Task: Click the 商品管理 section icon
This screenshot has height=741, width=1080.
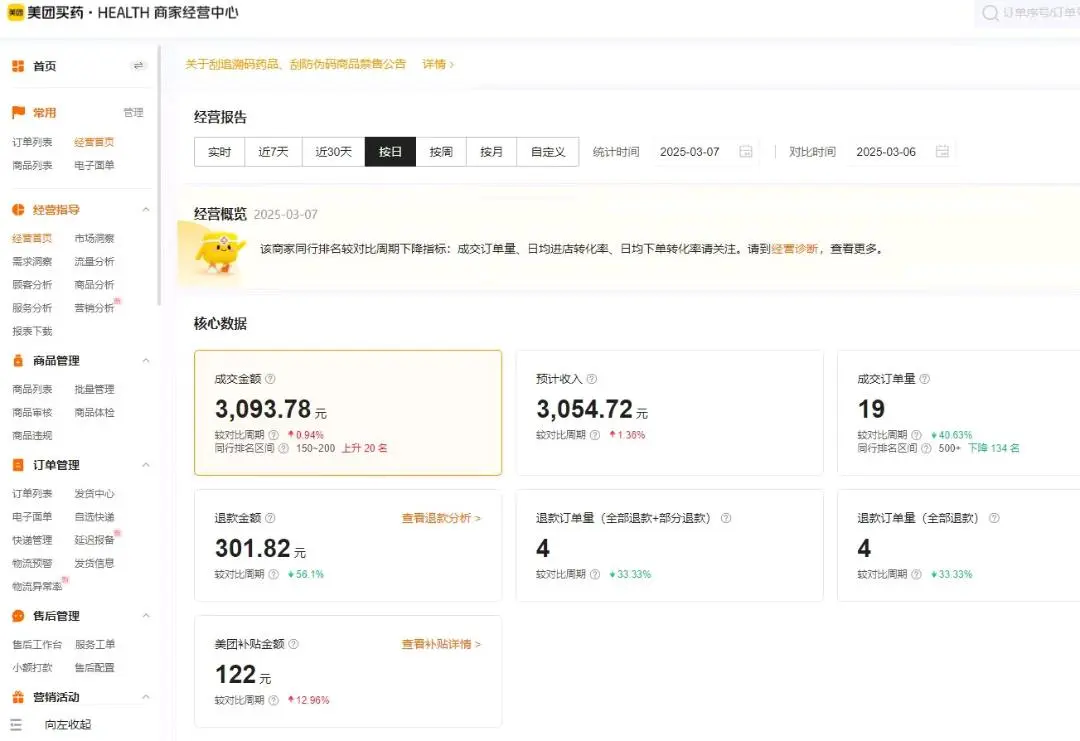Action: (x=18, y=360)
